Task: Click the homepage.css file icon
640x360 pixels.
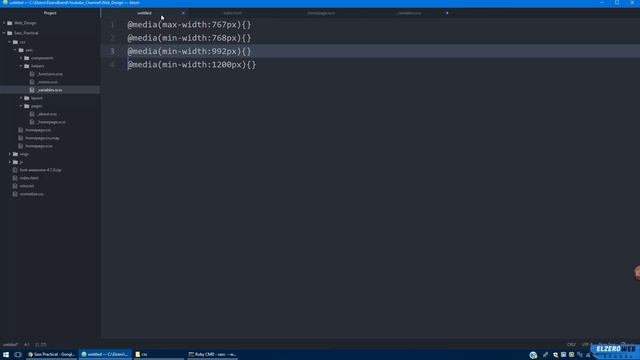Action: click(x=21, y=130)
